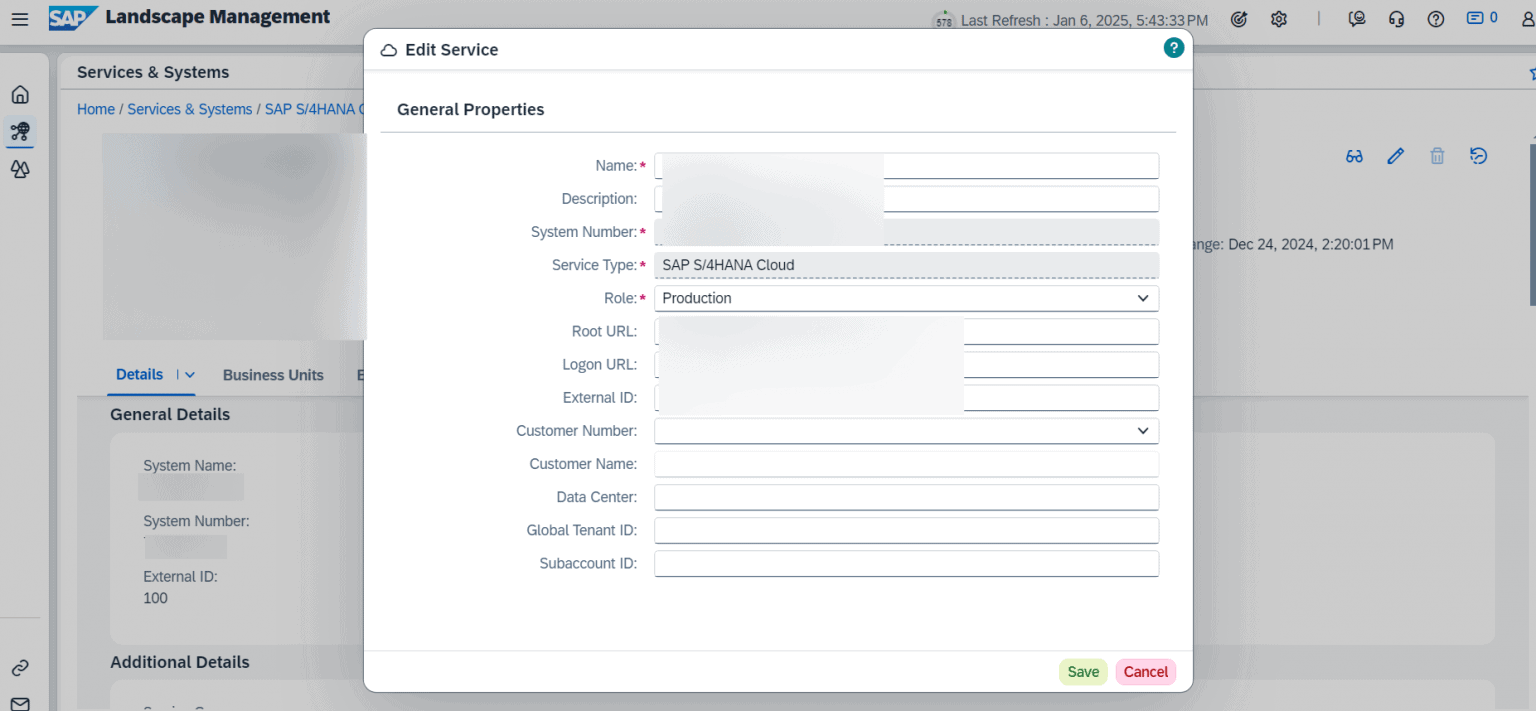The height and width of the screenshot is (711, 1536).
Task: Click the headset support icon
Action: click(1397, 18)
